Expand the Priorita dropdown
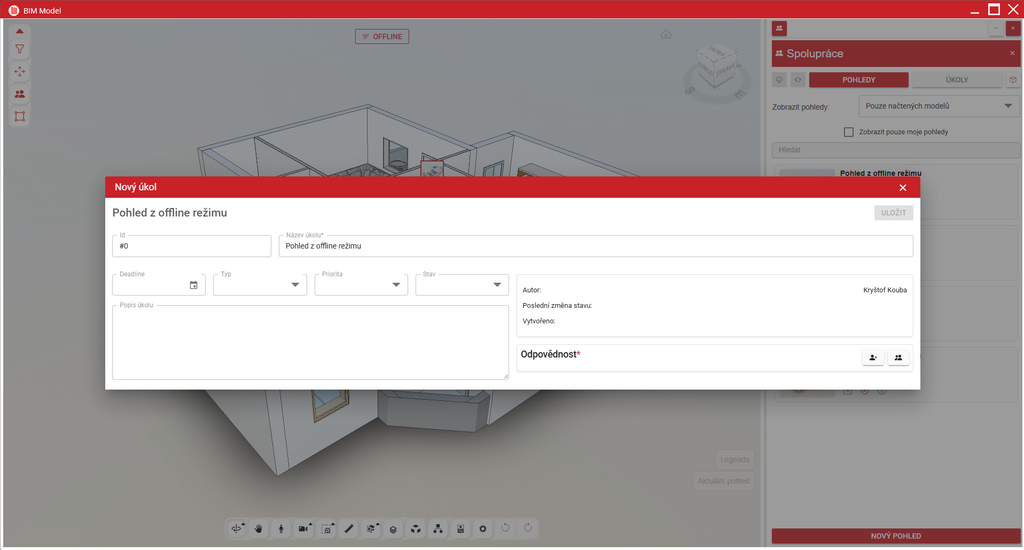 click(x=361, y=285)
